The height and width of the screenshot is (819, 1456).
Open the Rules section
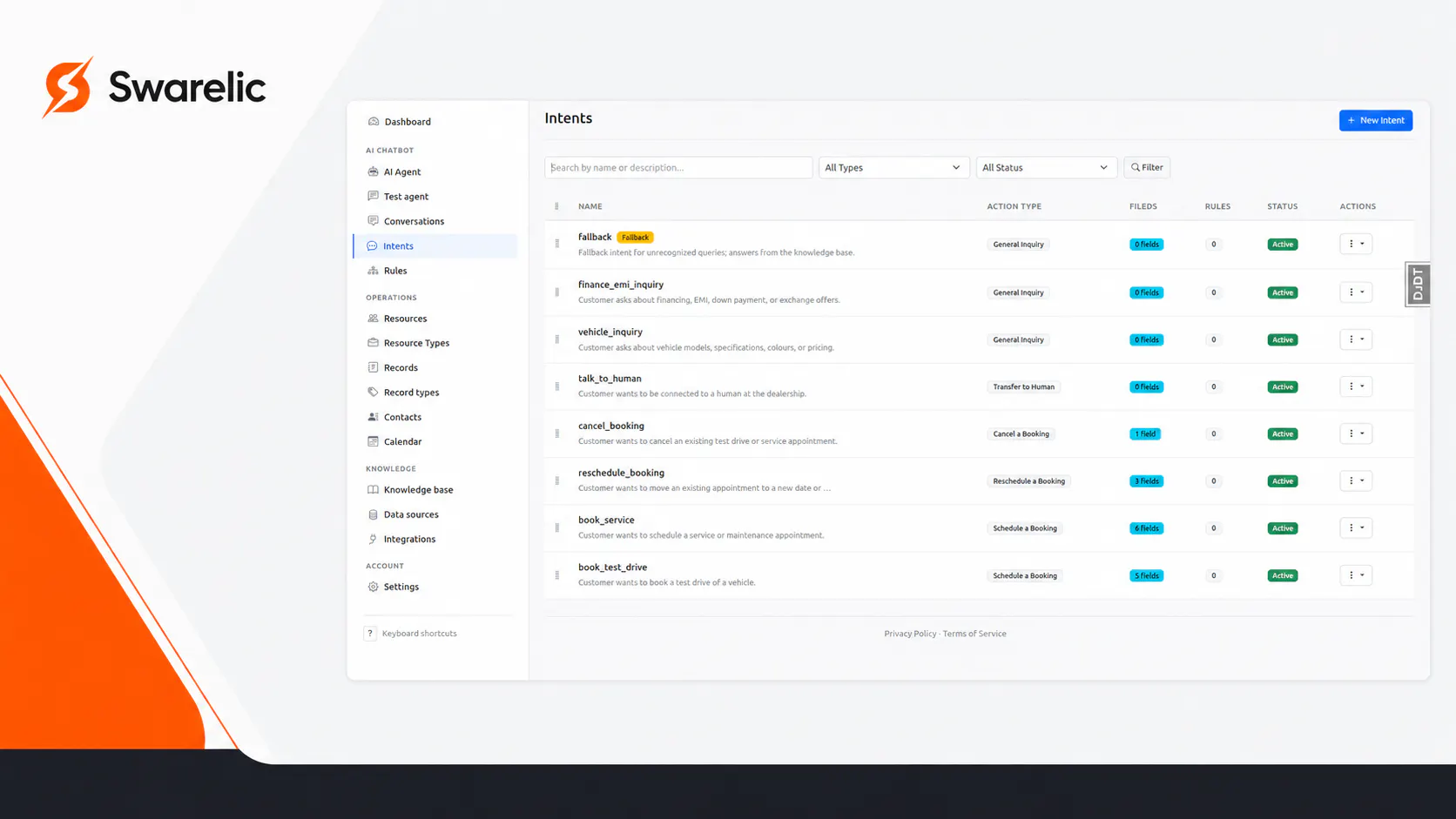[395, 271]
